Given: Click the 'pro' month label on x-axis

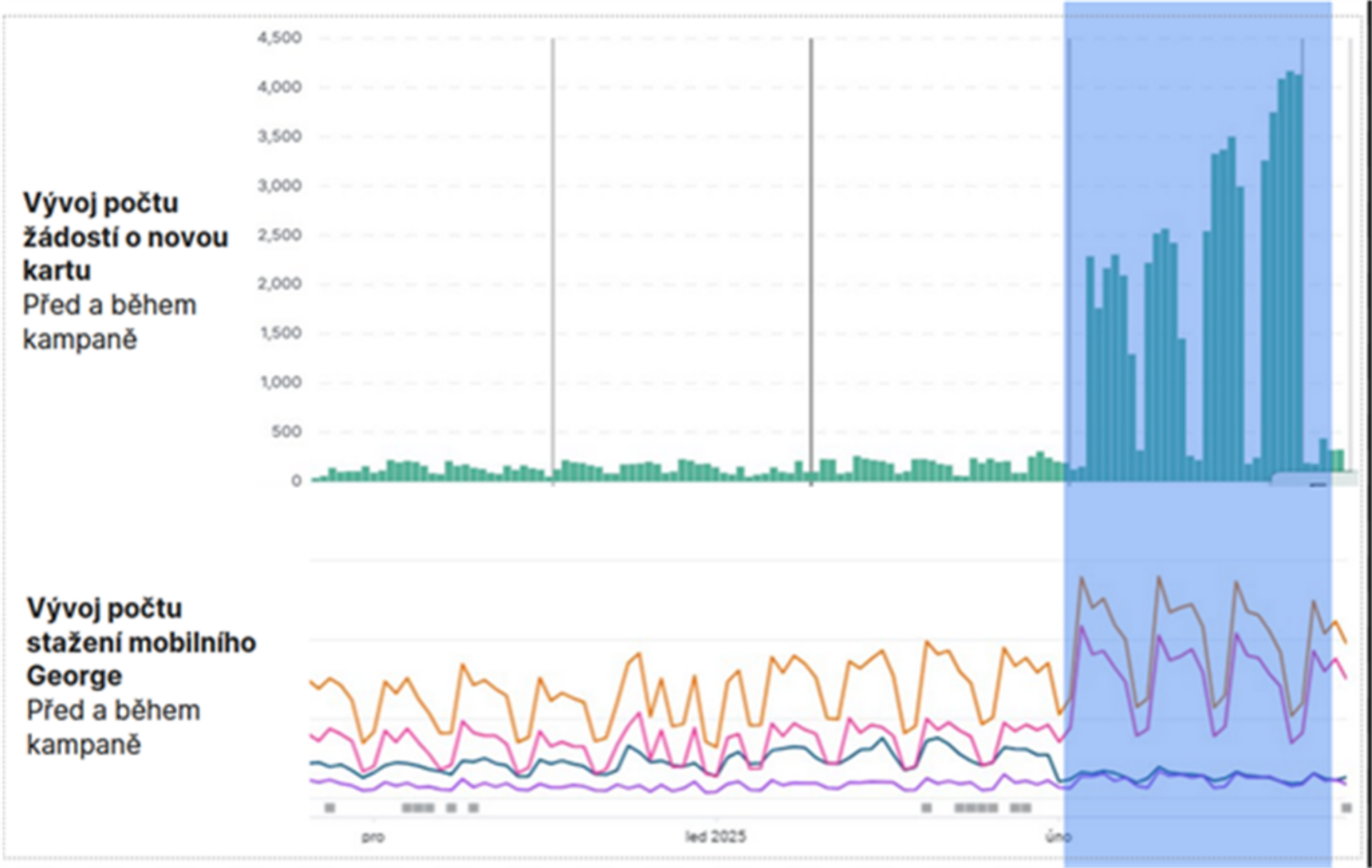Looking at the screenshot, I should pos(373,837).
